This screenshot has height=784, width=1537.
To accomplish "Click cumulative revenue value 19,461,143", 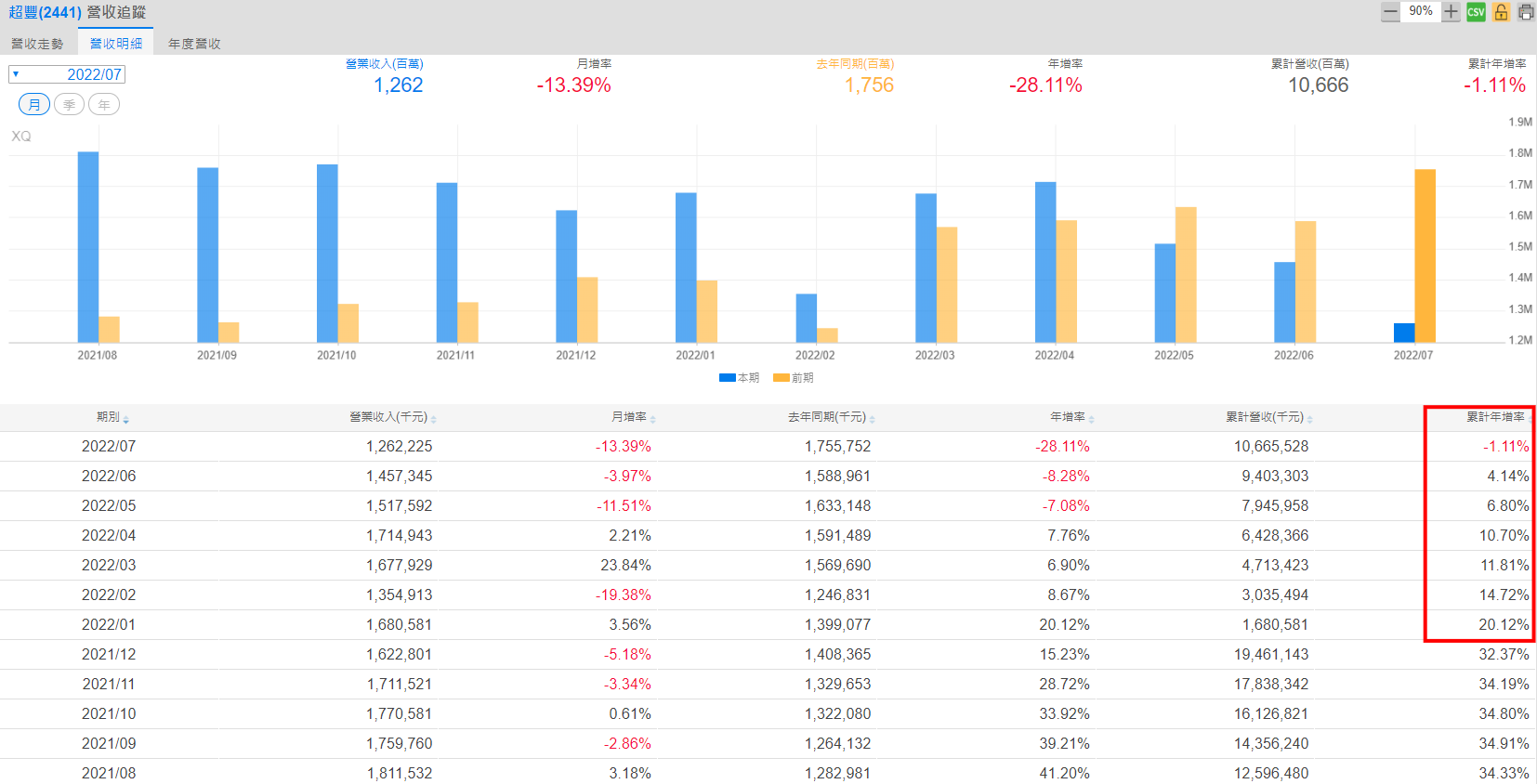I will [1271, 654].
